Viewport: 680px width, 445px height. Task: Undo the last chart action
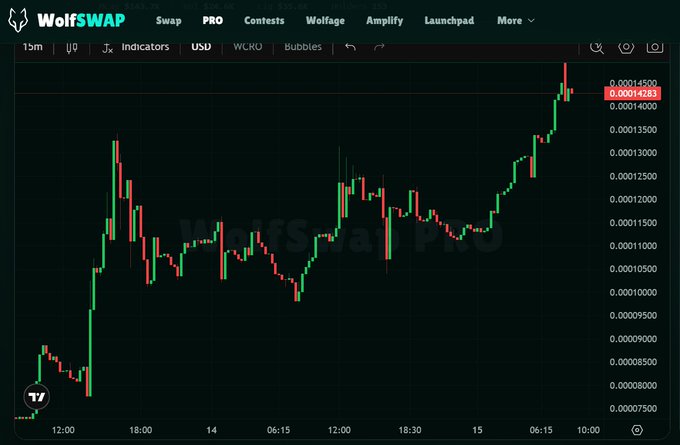tap(350, 47)
